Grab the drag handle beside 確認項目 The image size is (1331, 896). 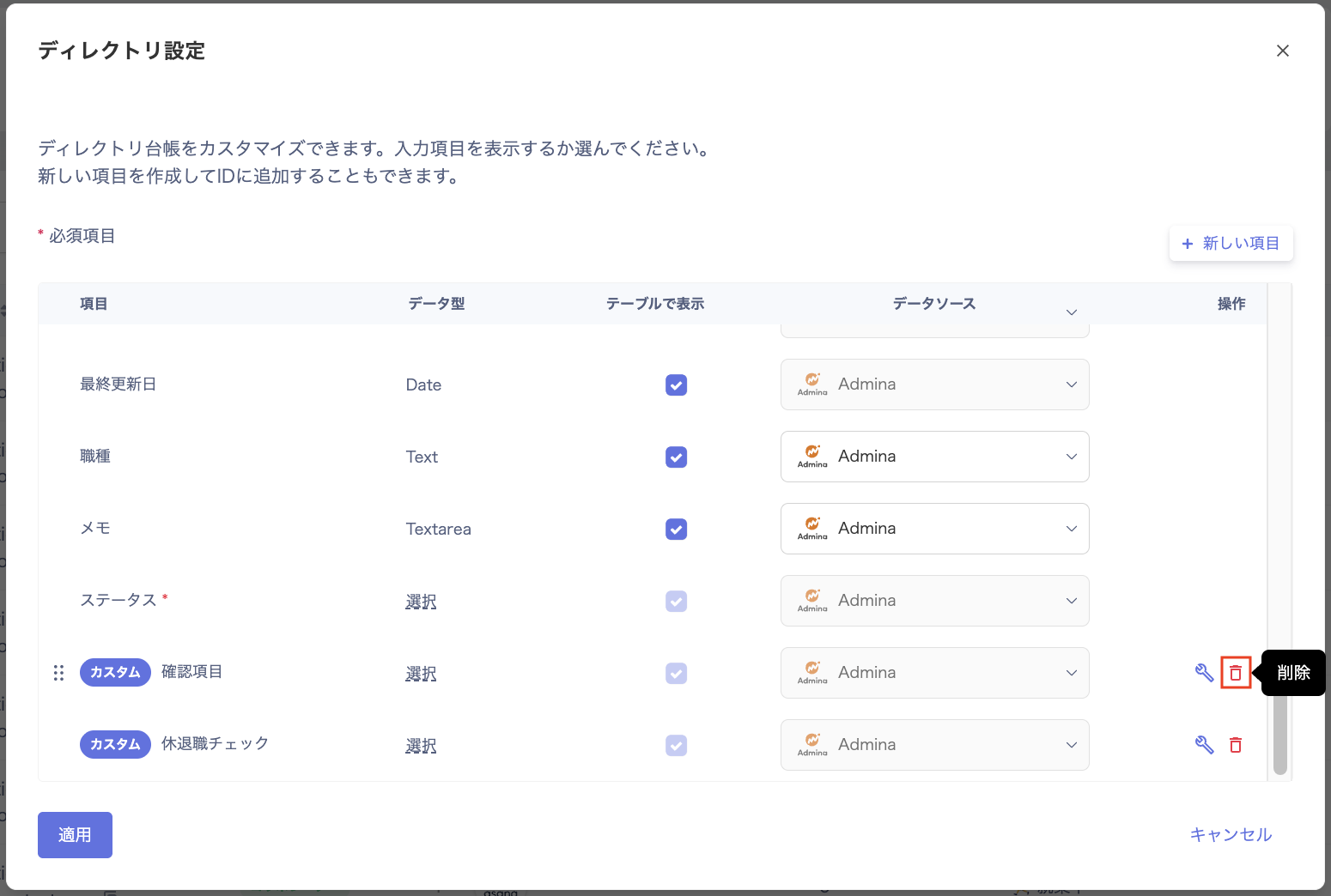[x=58, y=673]
